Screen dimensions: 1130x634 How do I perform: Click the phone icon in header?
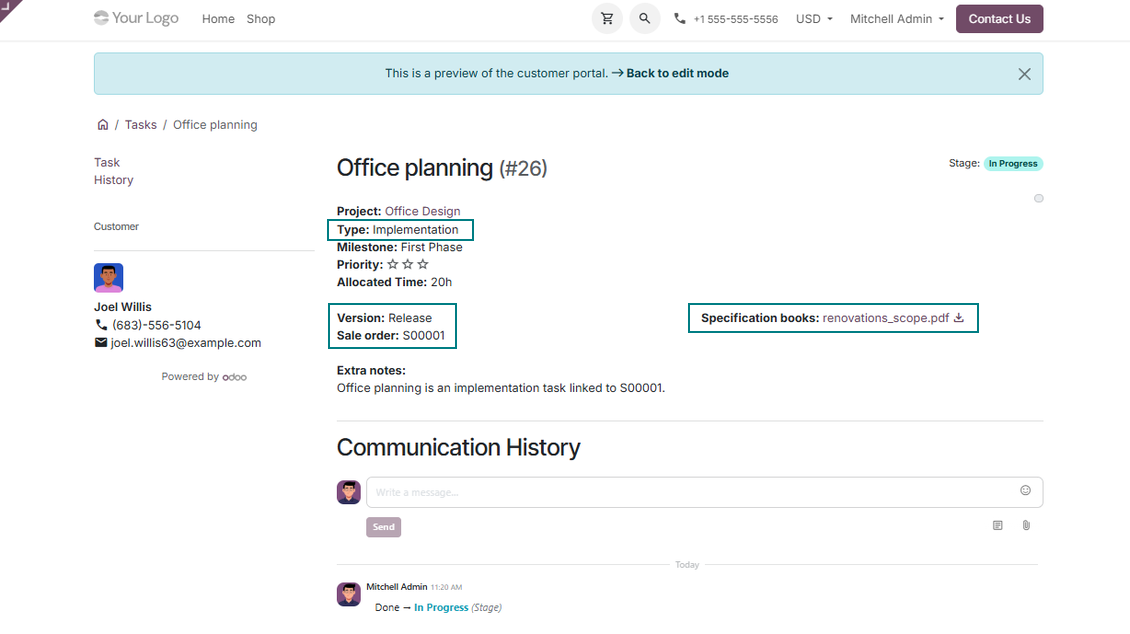(x=680, y=19)
